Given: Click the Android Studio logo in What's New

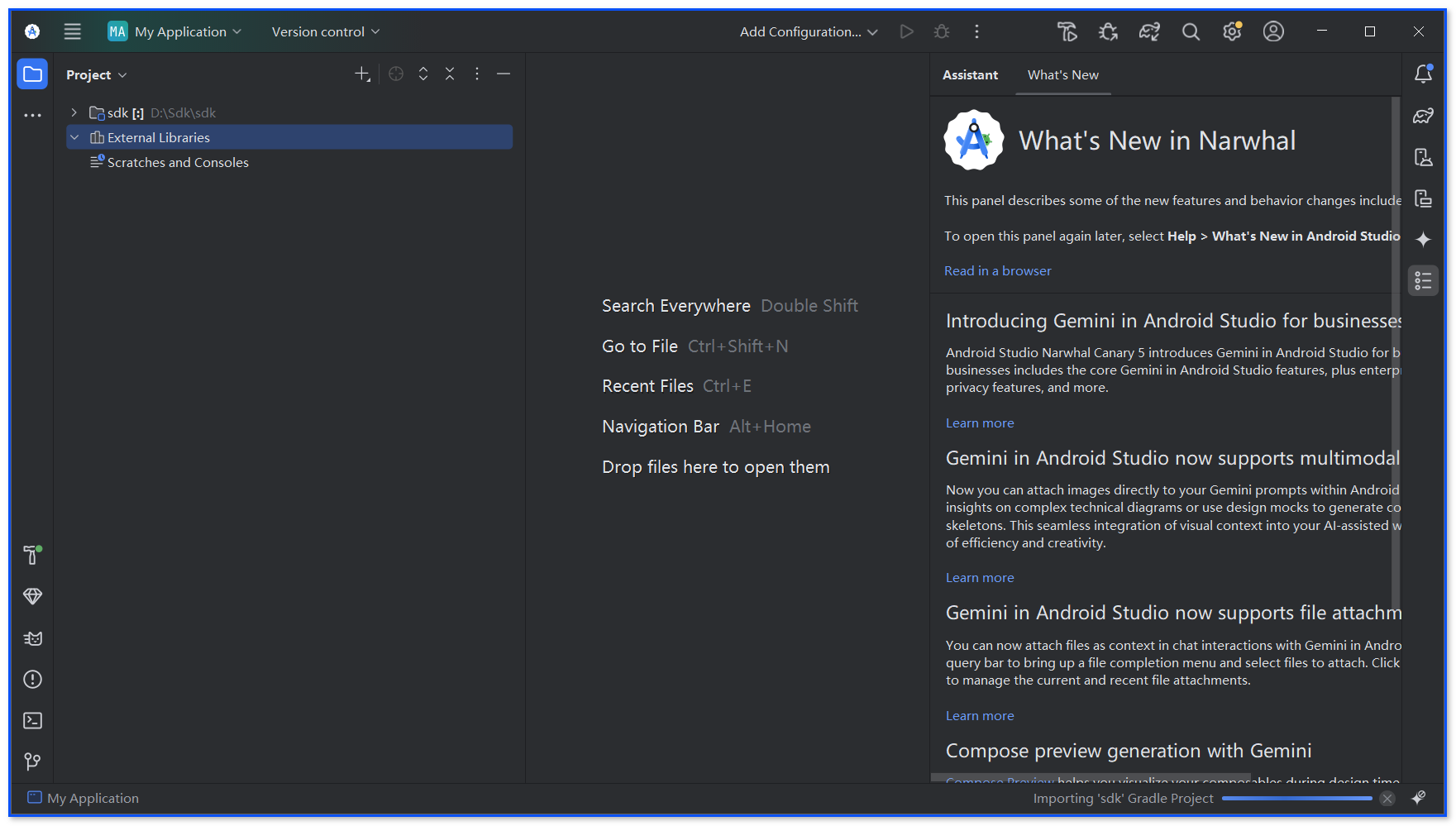Looking at the screenshot, I should pos(974,141).
